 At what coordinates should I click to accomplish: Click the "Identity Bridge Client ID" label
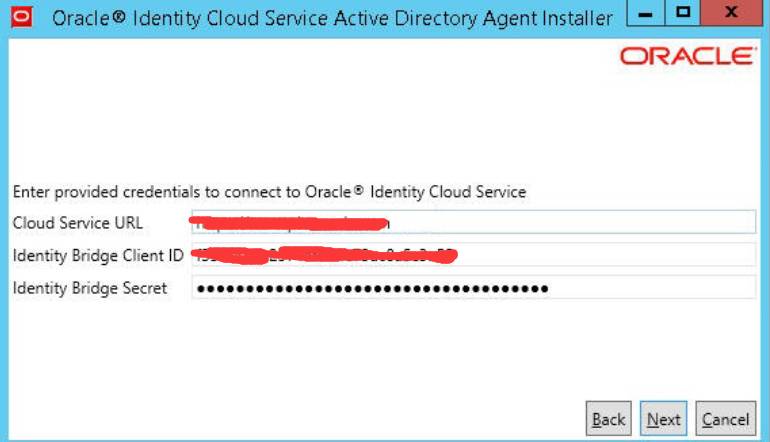point(98,255)
